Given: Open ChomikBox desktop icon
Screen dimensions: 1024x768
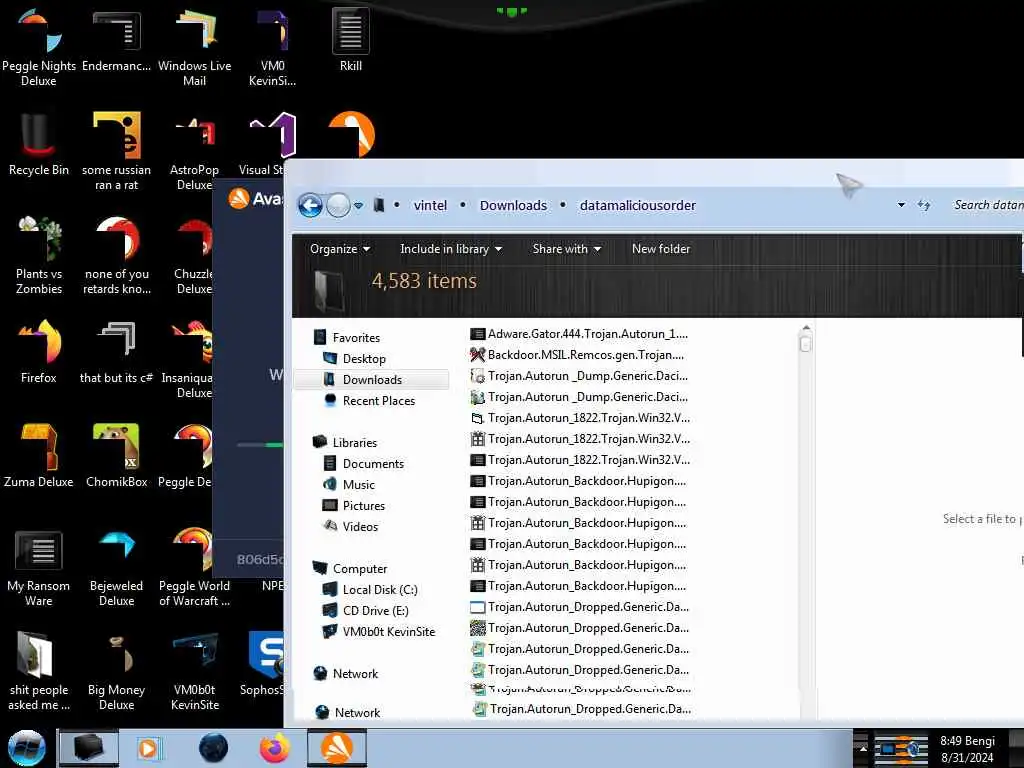Looking at the screenshot, I should pyautogui.click(x=116, y=455).
